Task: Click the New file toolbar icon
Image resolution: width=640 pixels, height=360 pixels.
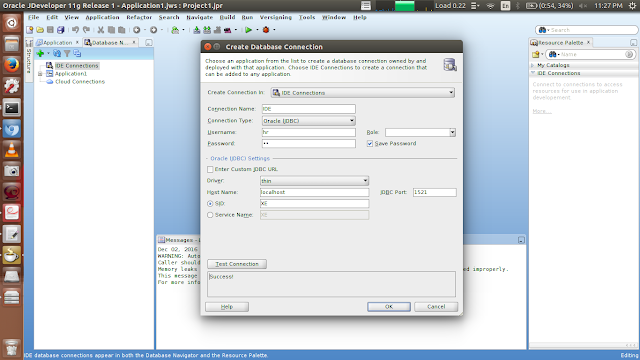Action: [x=29, y=30]
